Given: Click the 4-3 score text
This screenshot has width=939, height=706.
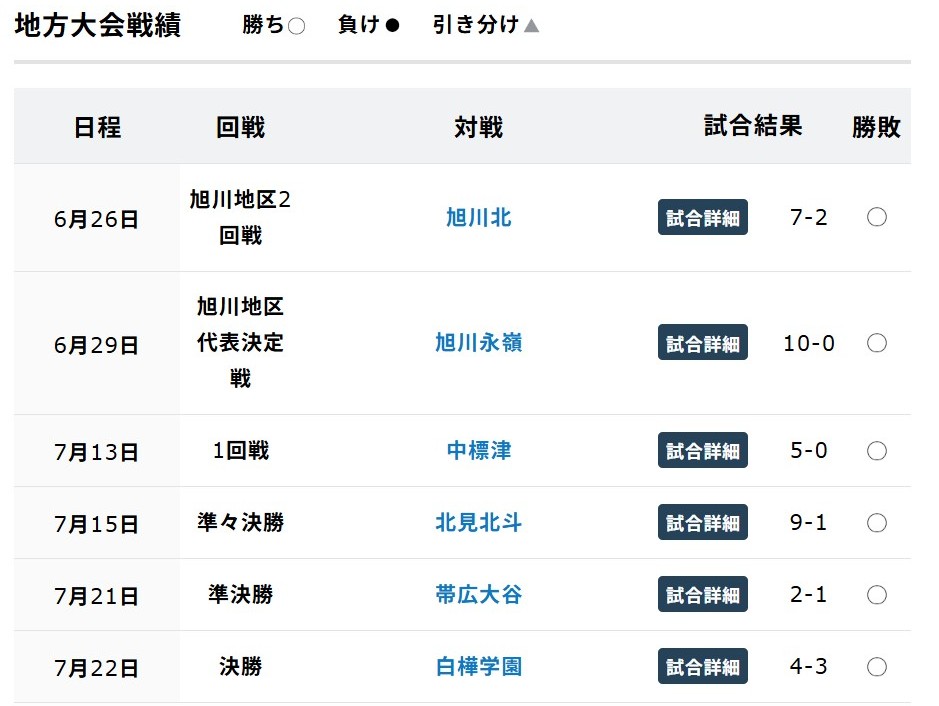Looking at the screenshot, I should click(x=808, y=666).
